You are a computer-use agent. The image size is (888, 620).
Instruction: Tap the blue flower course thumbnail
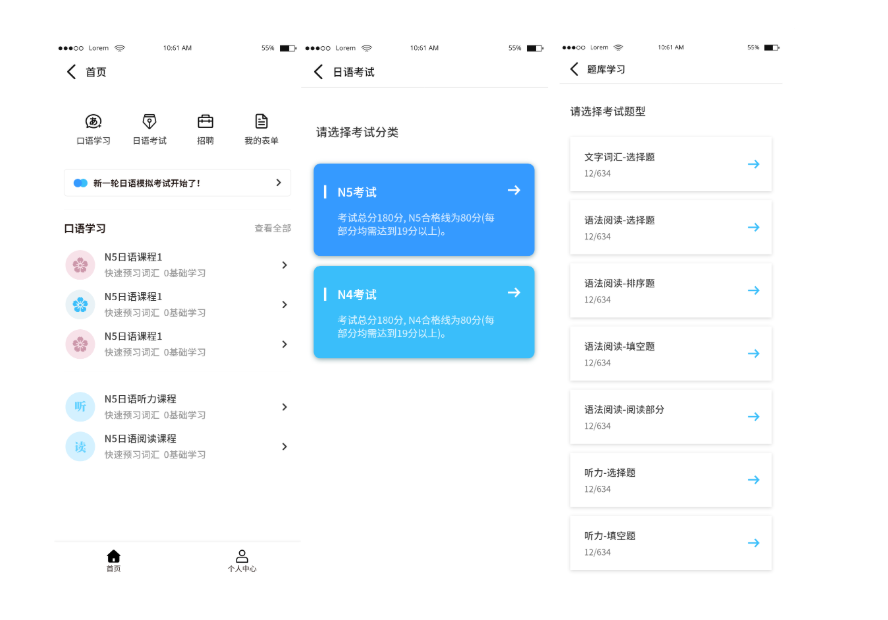click(x=80, y=304)
